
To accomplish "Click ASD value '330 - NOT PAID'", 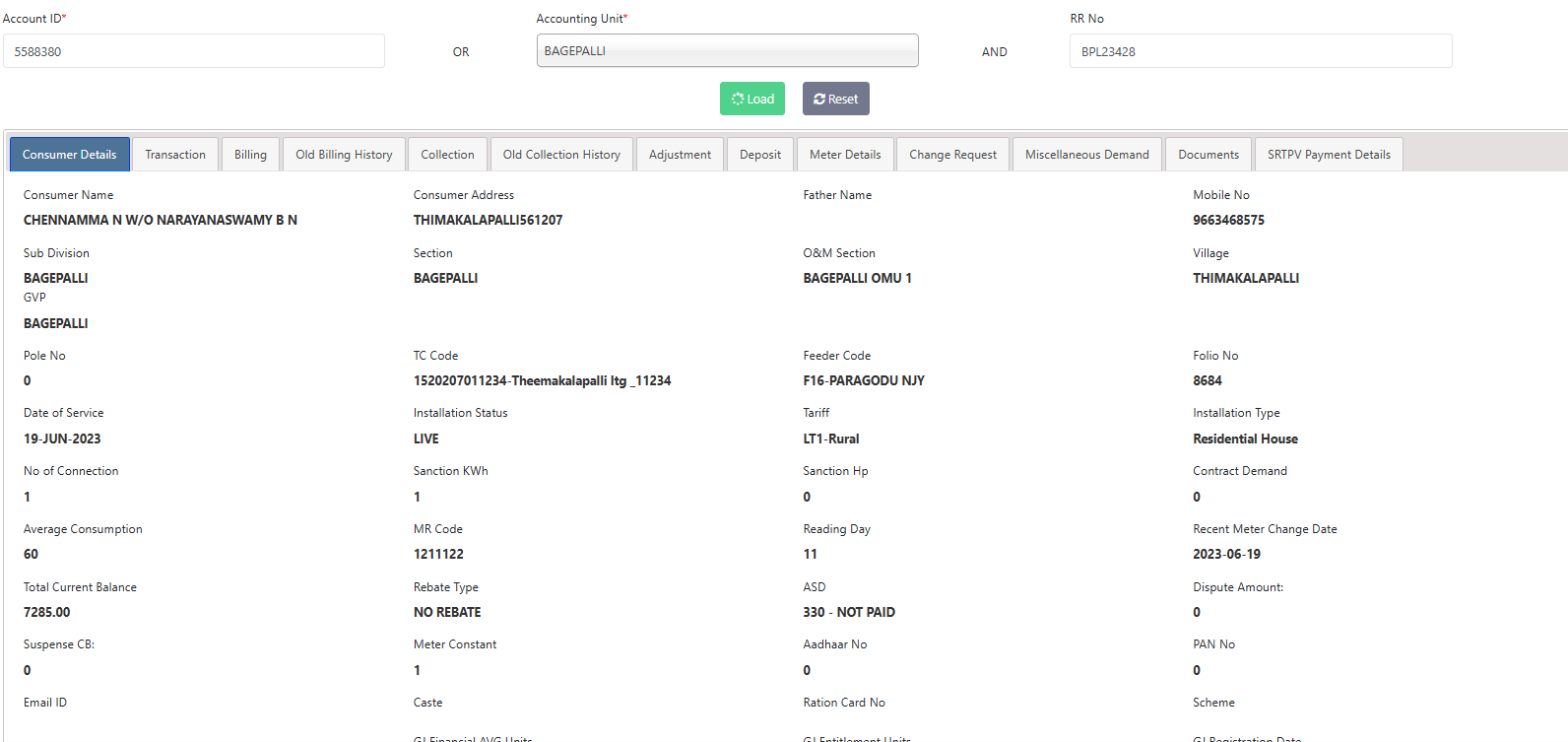I will [849, 612].
